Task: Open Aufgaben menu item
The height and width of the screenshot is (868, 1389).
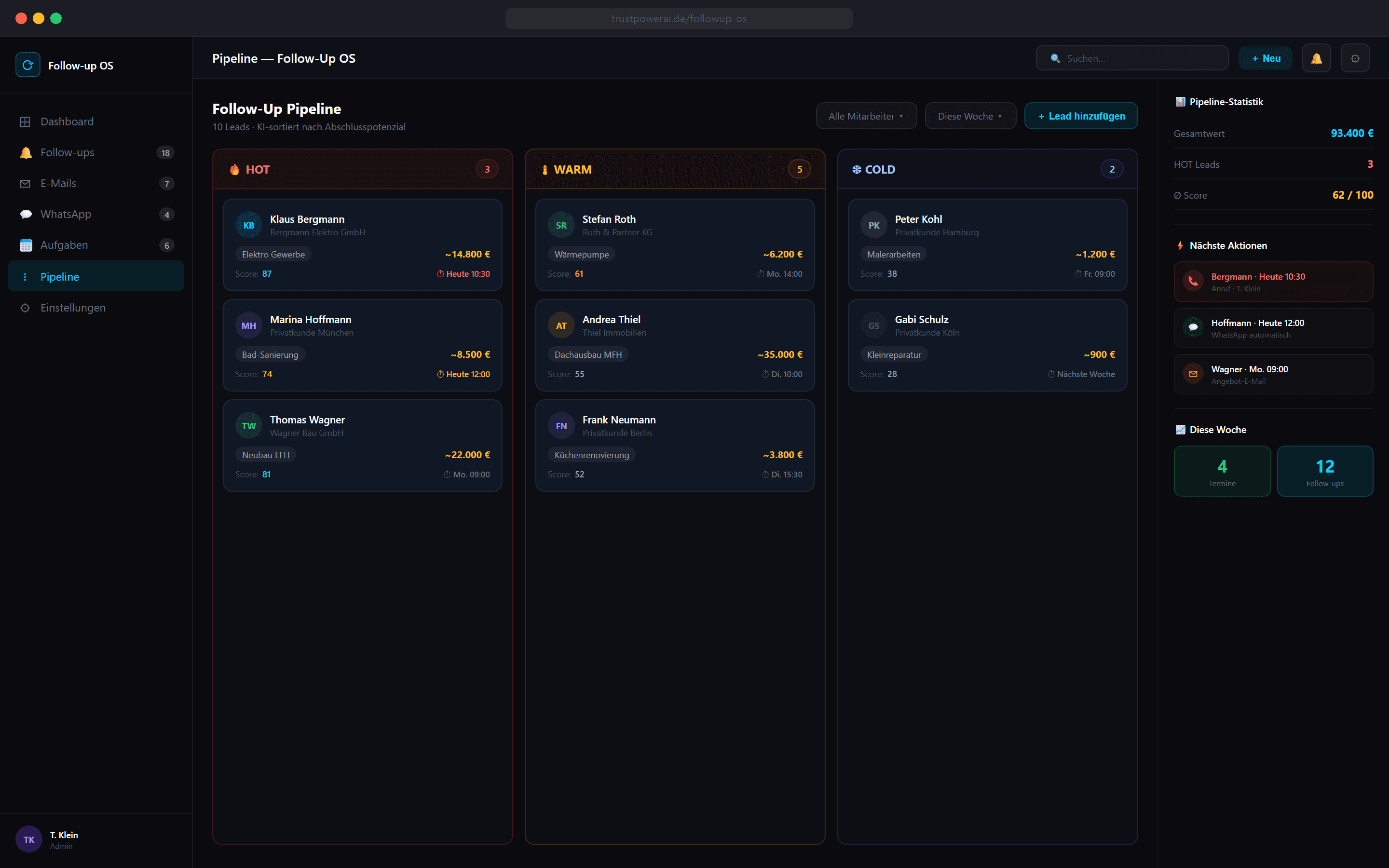Action: 96,245
